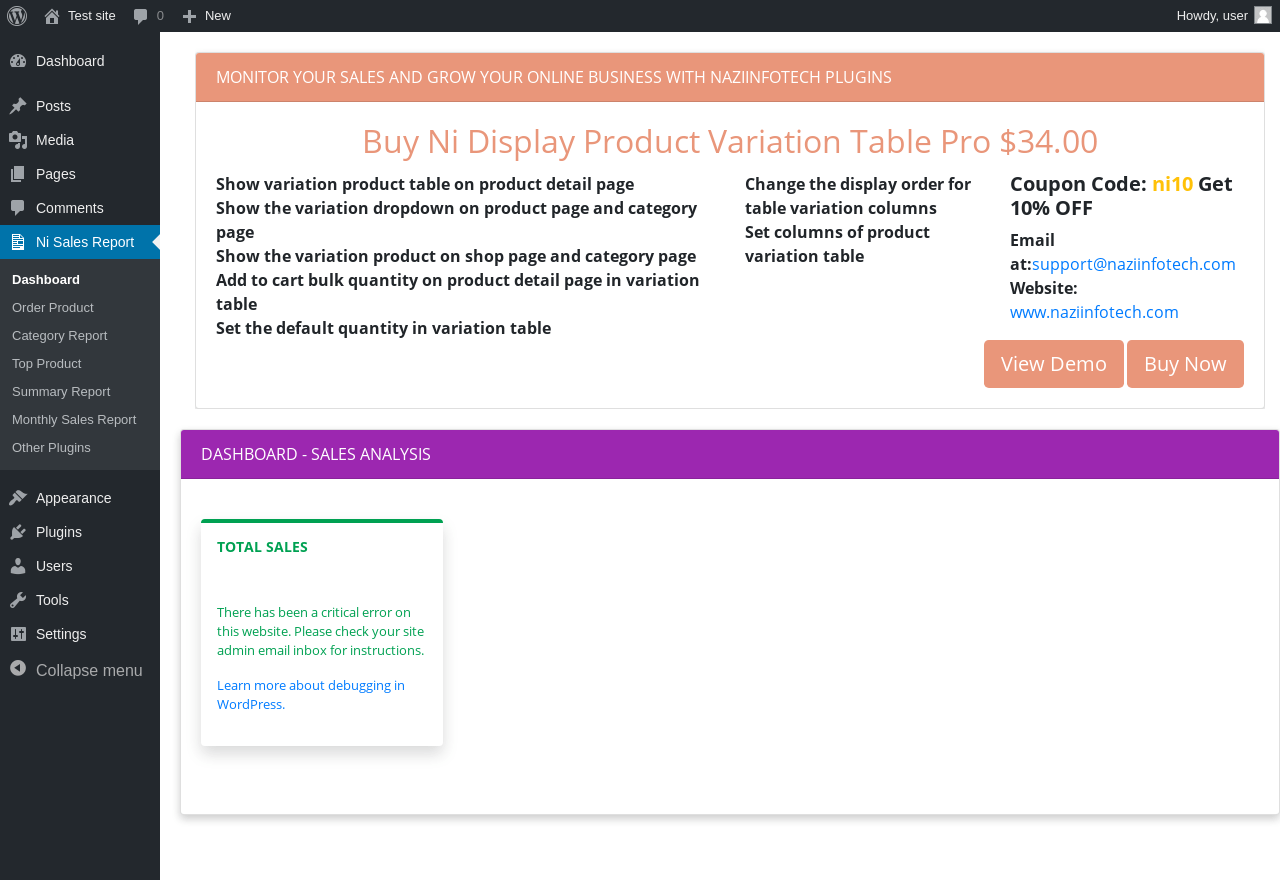
Task: Open the Top Product report
Action: coord(80,363)
